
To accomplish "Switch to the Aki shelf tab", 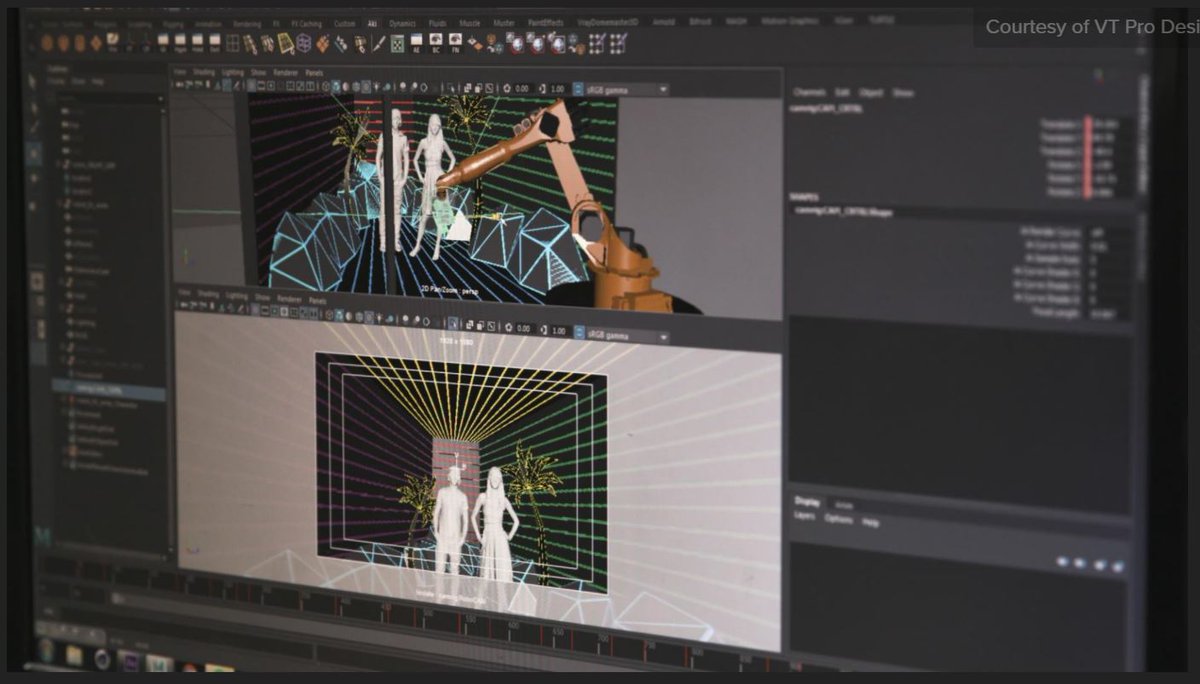I will click(x=372, y=22).
